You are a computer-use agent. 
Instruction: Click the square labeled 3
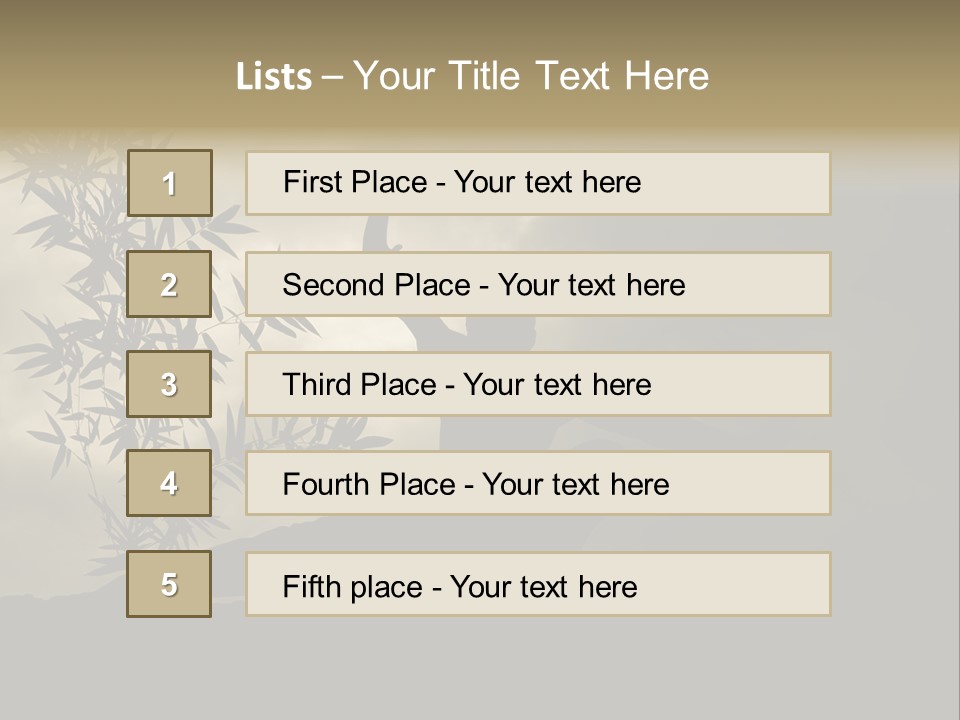(x=169, y=384)
